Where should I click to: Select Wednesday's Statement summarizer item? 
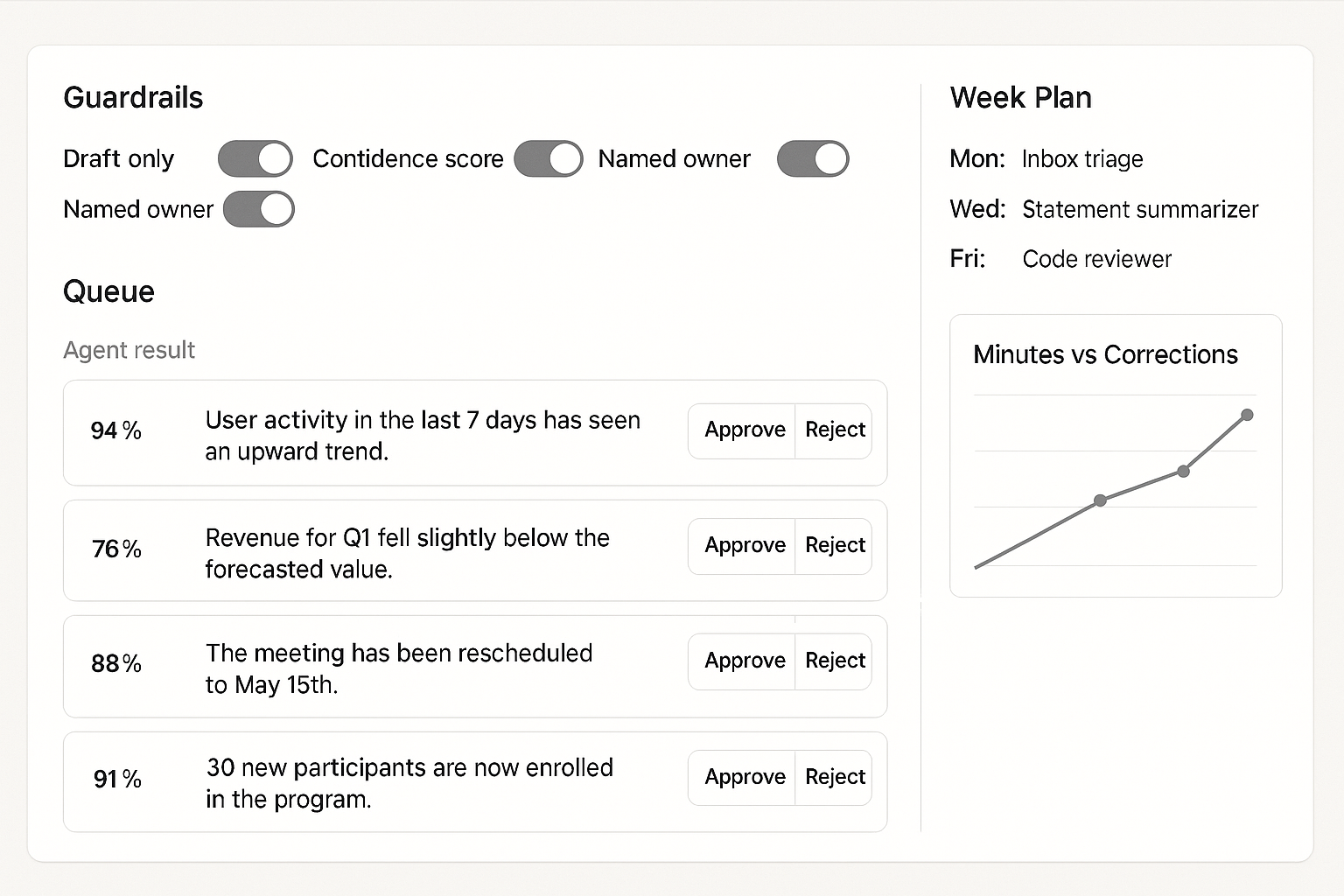click(x=1139, y=210)
